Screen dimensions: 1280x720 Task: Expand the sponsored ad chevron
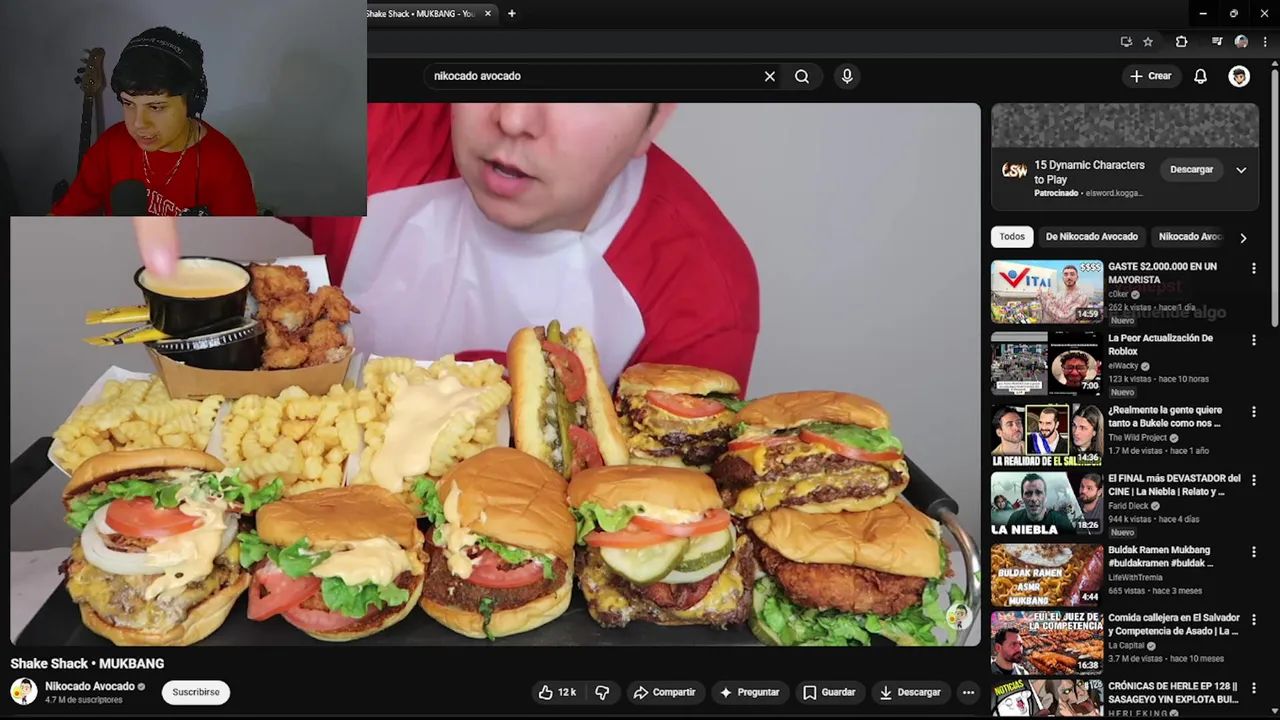pyautogui.click(x=1241, y=170)
